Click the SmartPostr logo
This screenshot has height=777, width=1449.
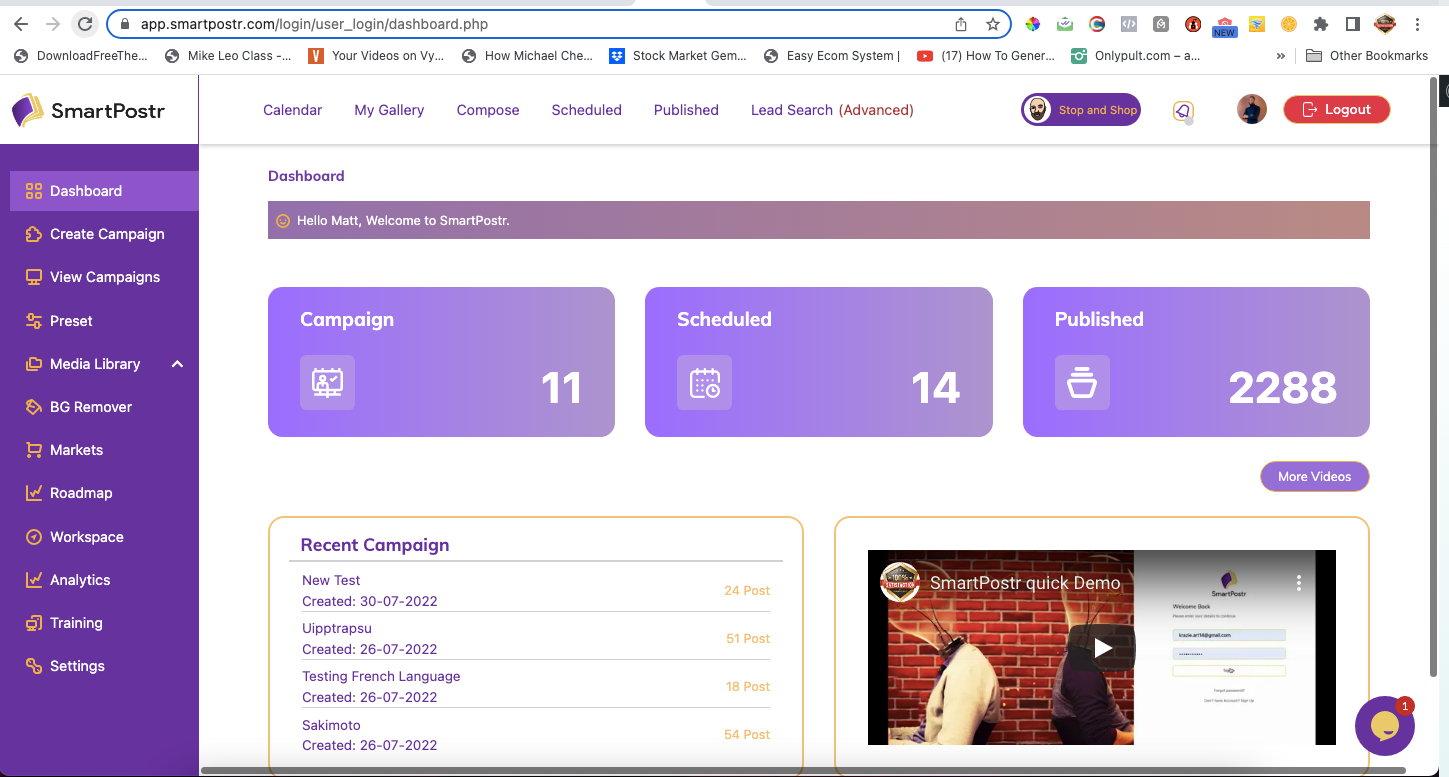89,110
